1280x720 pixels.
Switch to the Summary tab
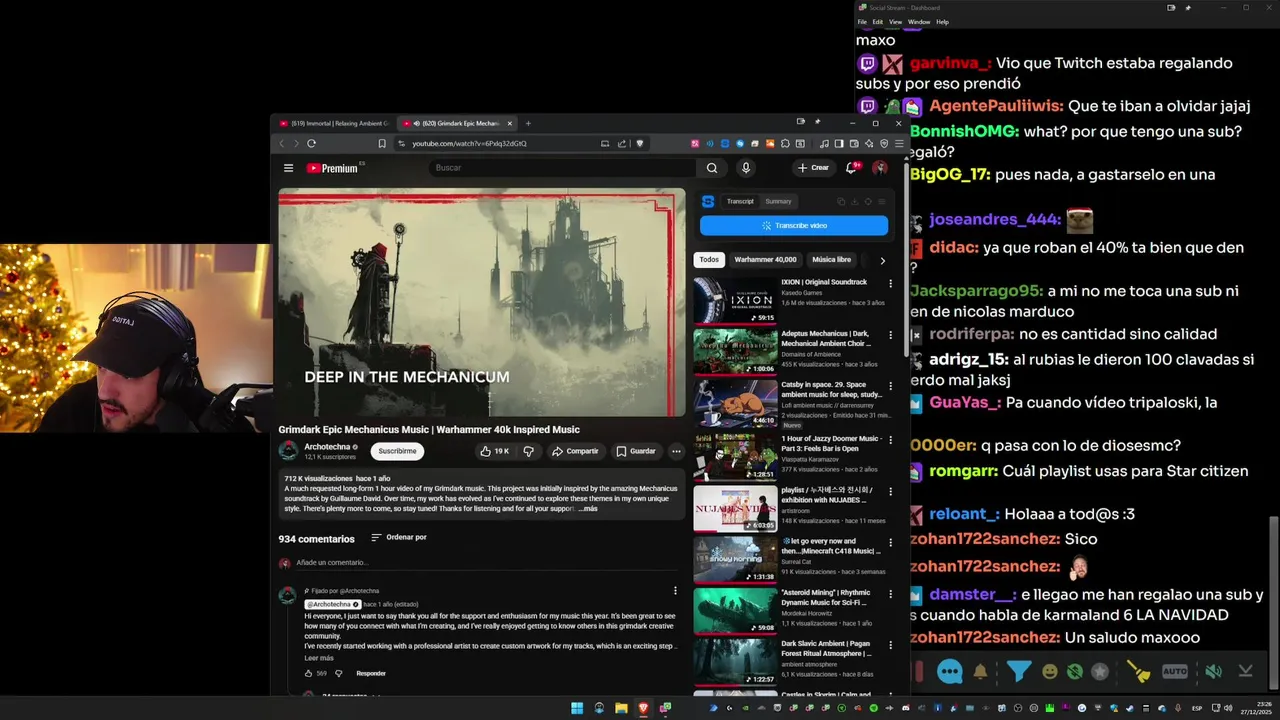(778, 201)
